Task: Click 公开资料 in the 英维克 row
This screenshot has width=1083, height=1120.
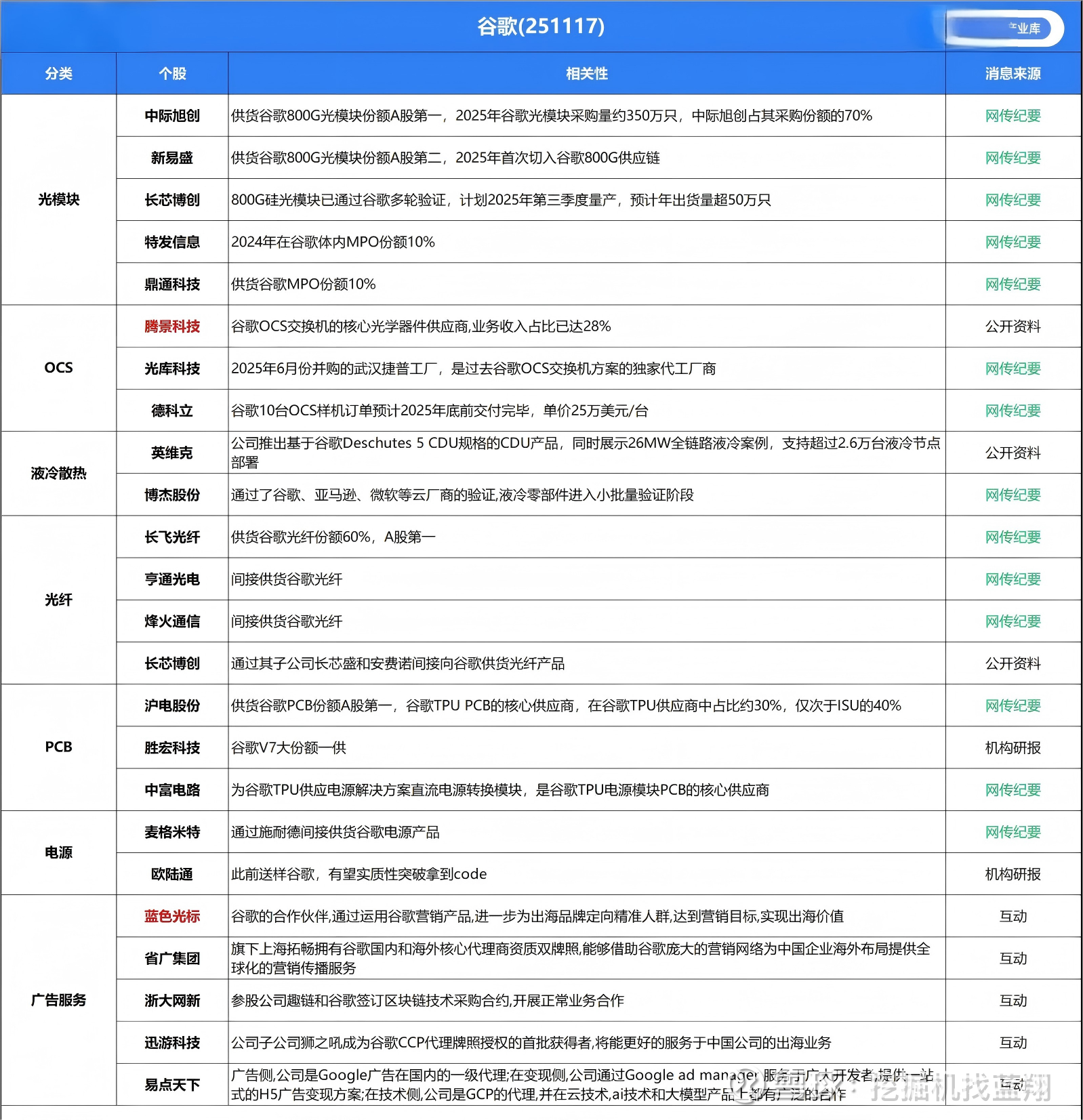Action: [1013, 453]
